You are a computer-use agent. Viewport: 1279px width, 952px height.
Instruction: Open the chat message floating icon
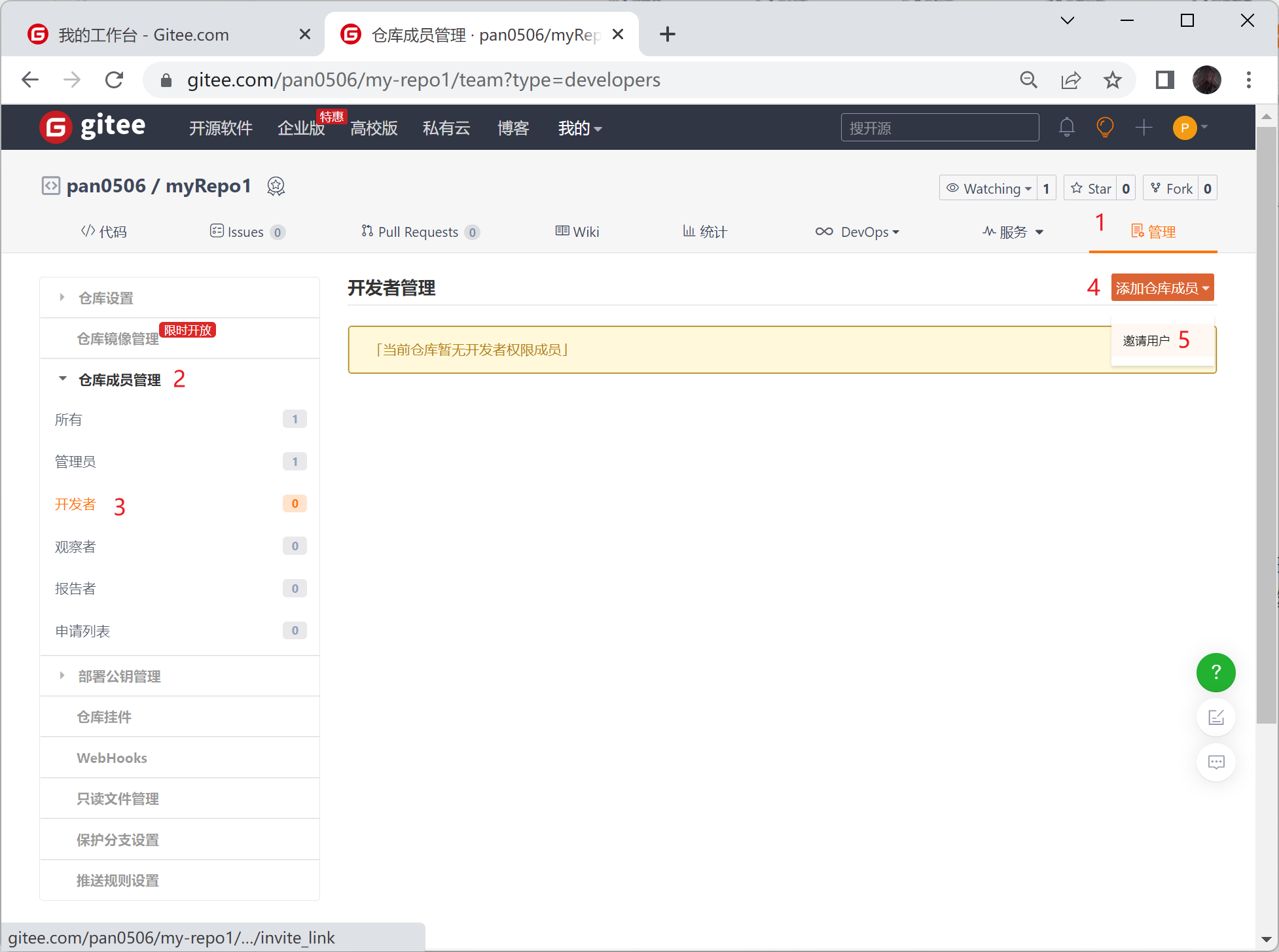click(1216, 762)
